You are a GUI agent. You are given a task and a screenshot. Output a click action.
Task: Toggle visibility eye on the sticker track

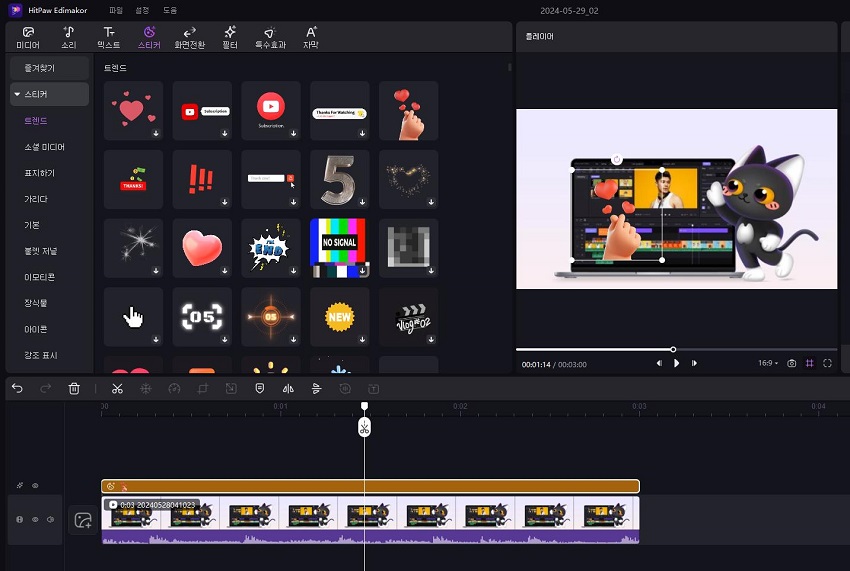35,486
